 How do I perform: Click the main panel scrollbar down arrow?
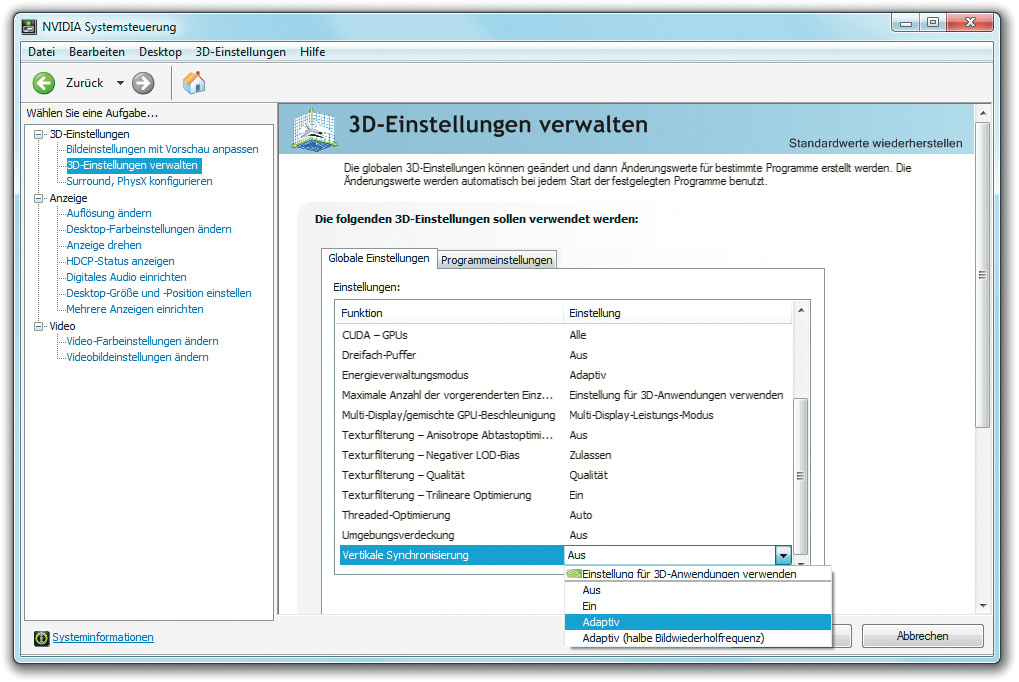[983, 606]
